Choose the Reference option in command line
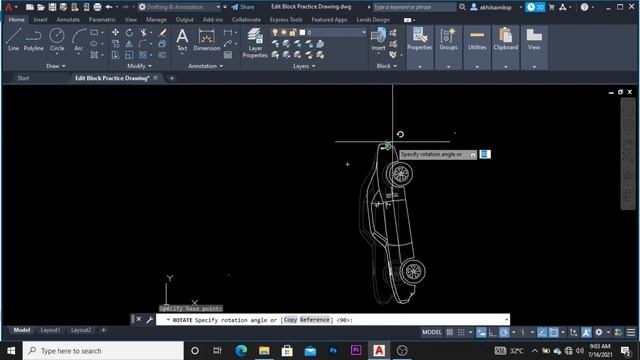This screenshot has width=640, height=360. click(315, 320)
